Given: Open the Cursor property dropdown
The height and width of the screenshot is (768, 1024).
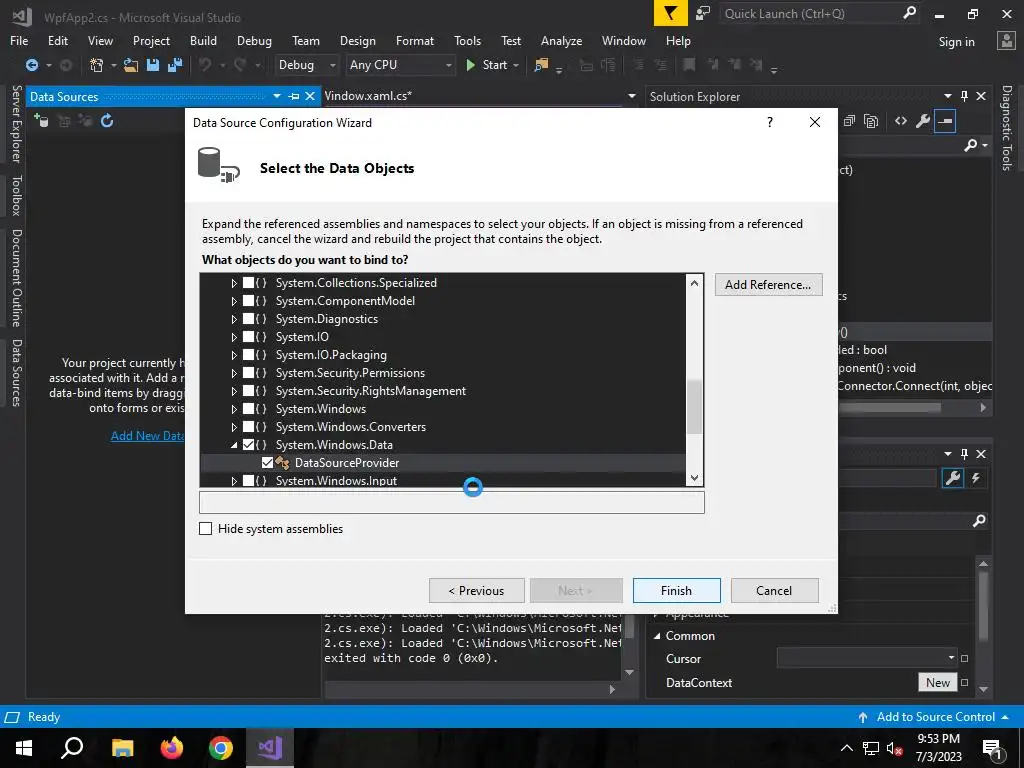Looking at the screenshot, I should tap(952, 658).
